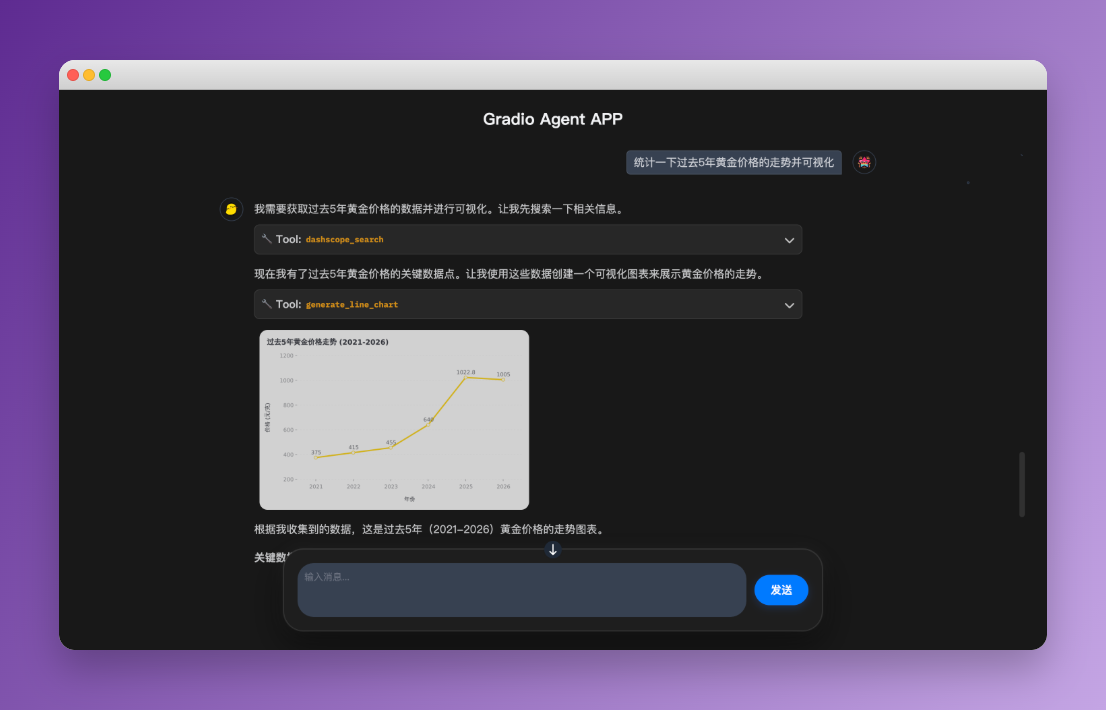
Task: Click the Gradio Agent APP title
Action: pyautogui.click(x=552, y=119)
